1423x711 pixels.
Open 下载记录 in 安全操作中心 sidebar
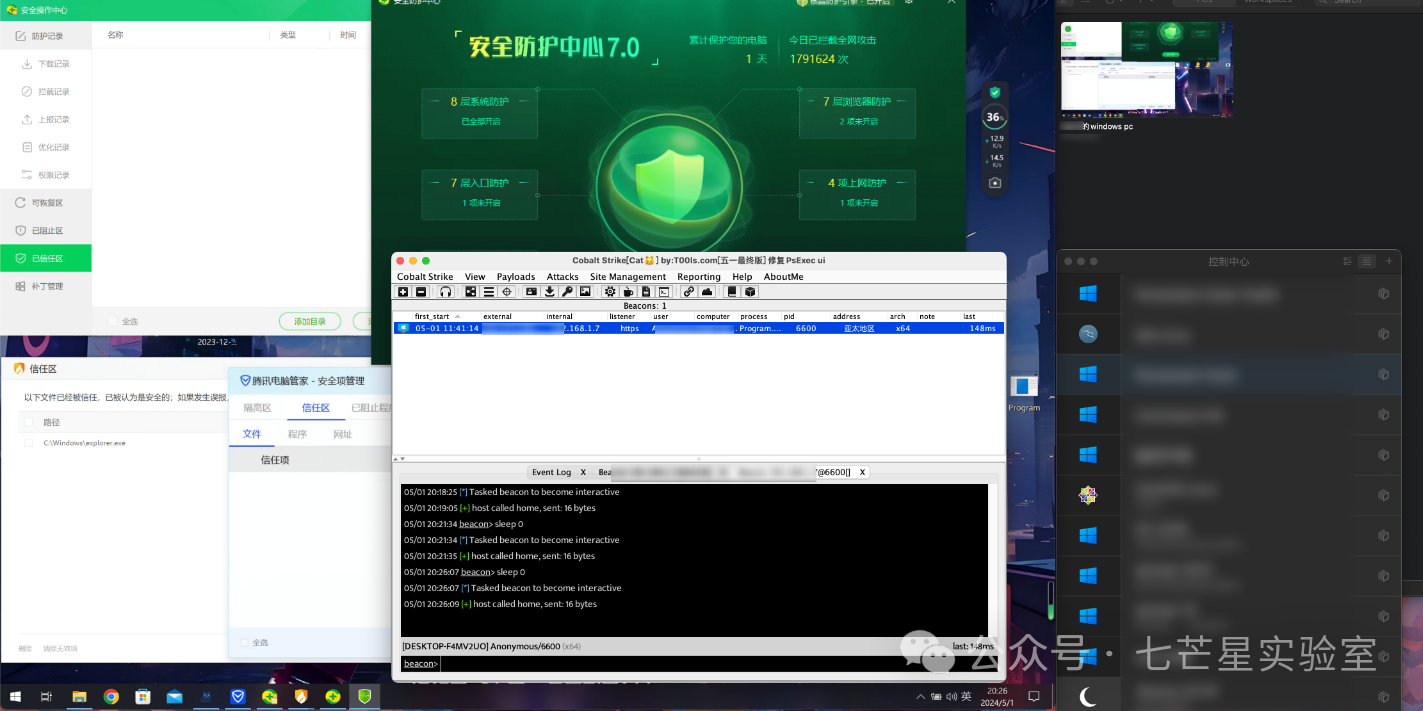click(x=46, y=63)
